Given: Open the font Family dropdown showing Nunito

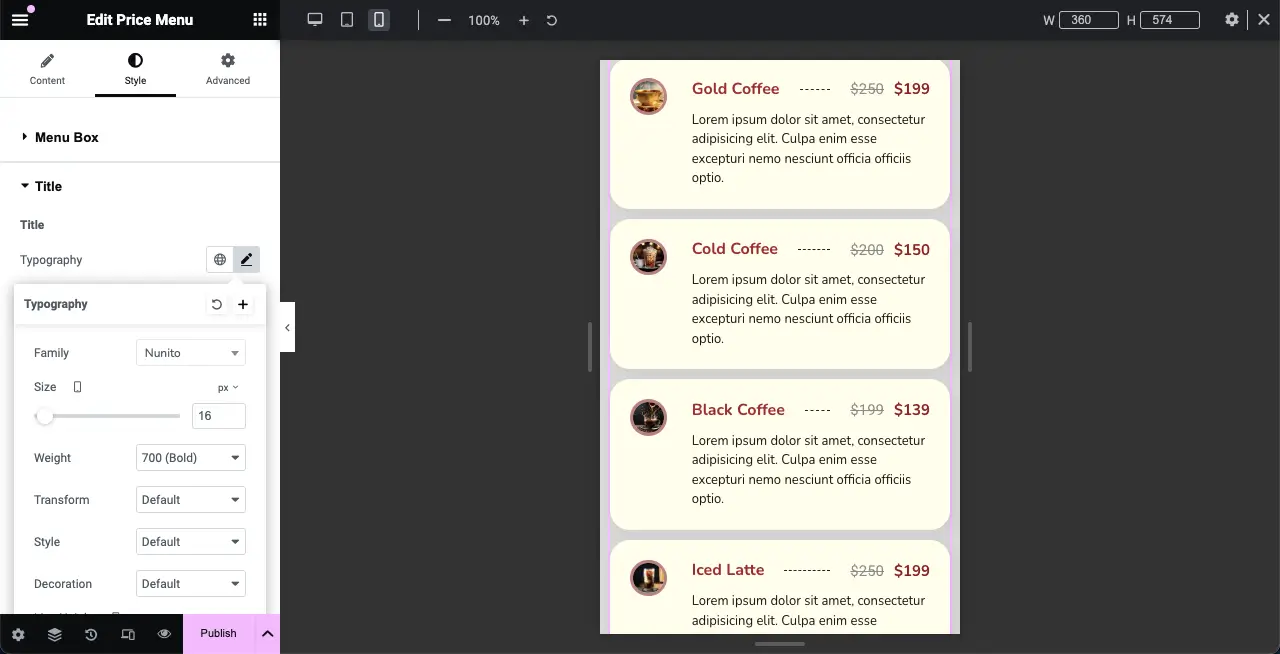Looking at the screenshot, I should 191,353.
